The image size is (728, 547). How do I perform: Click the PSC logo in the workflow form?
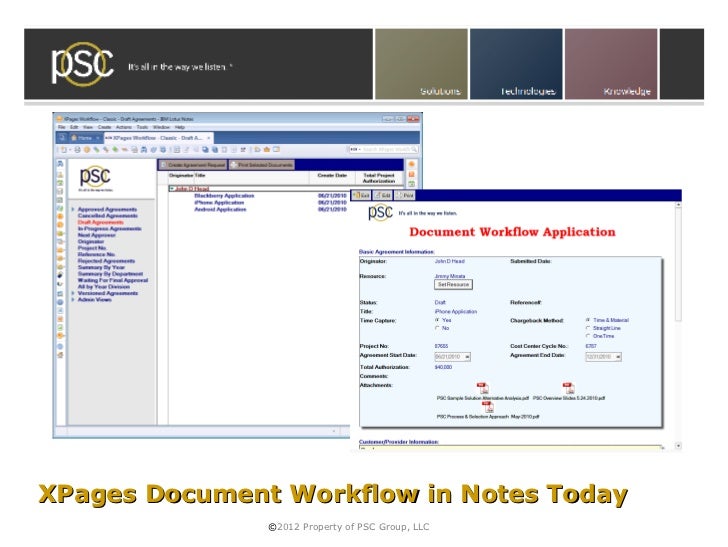click(x=380, y=213)
